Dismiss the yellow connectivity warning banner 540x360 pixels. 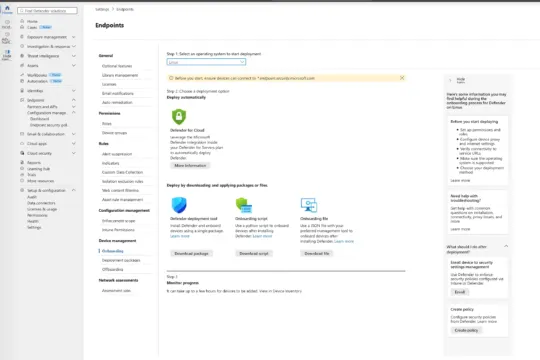[402, 78]
